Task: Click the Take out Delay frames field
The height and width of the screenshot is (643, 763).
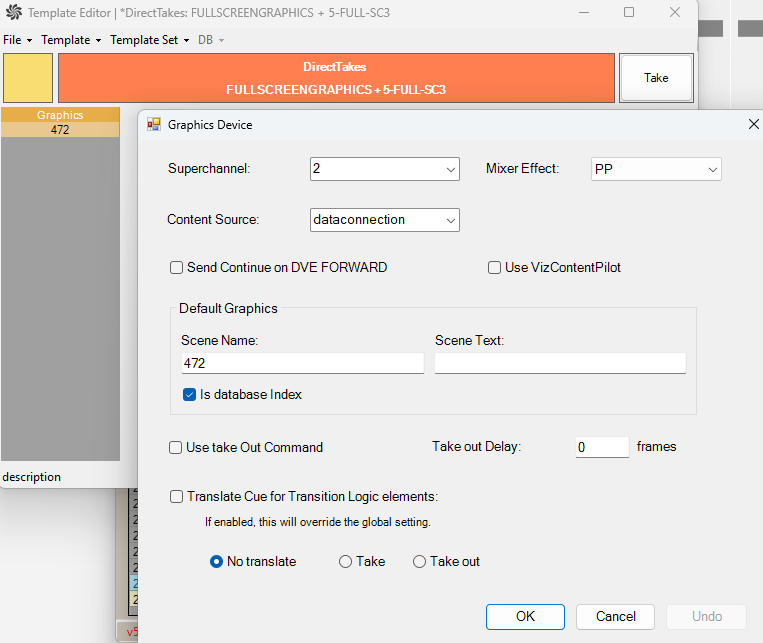Action: pos(602,447)
